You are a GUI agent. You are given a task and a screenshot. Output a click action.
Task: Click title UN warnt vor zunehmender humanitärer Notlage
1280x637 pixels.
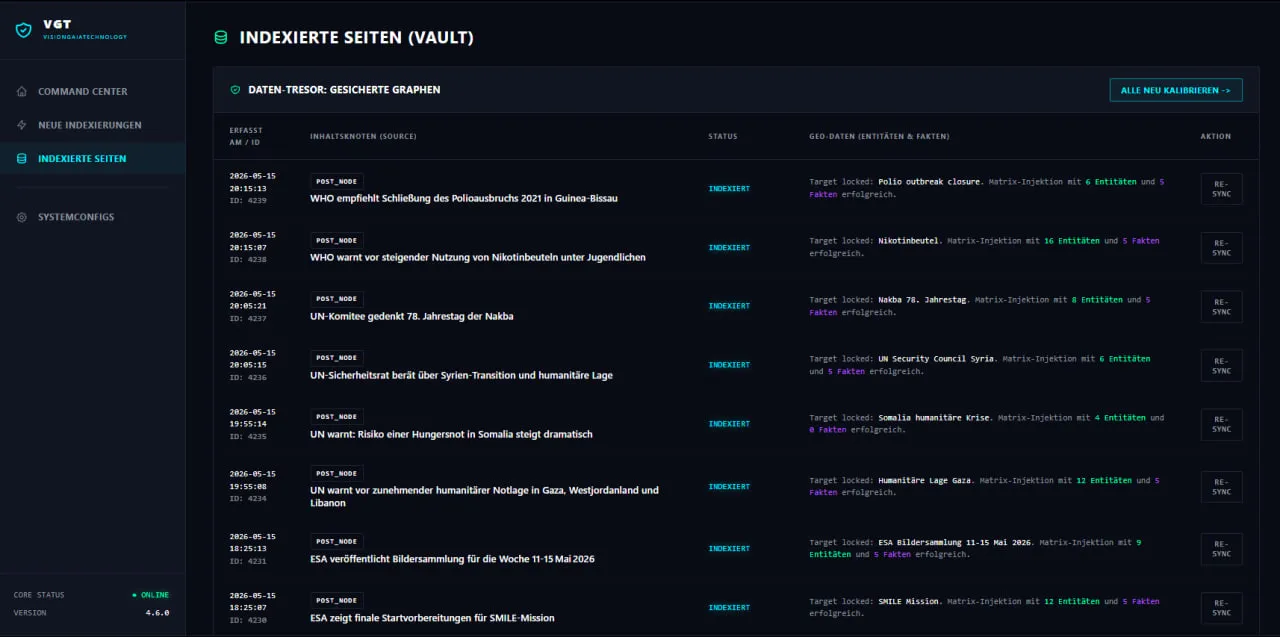(484, 497)
